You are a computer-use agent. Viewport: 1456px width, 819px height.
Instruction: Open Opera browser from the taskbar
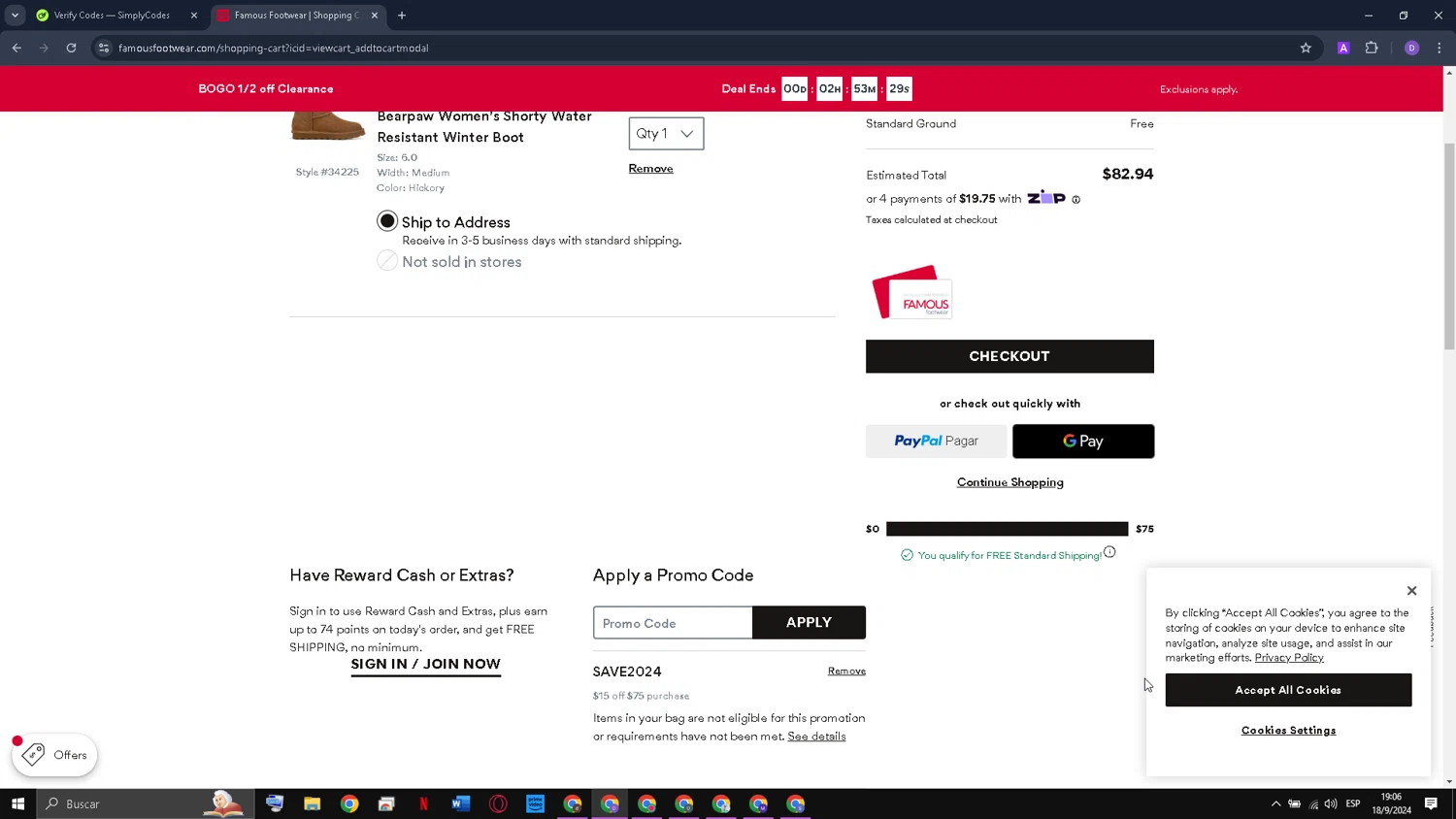[x=498, y=803]
